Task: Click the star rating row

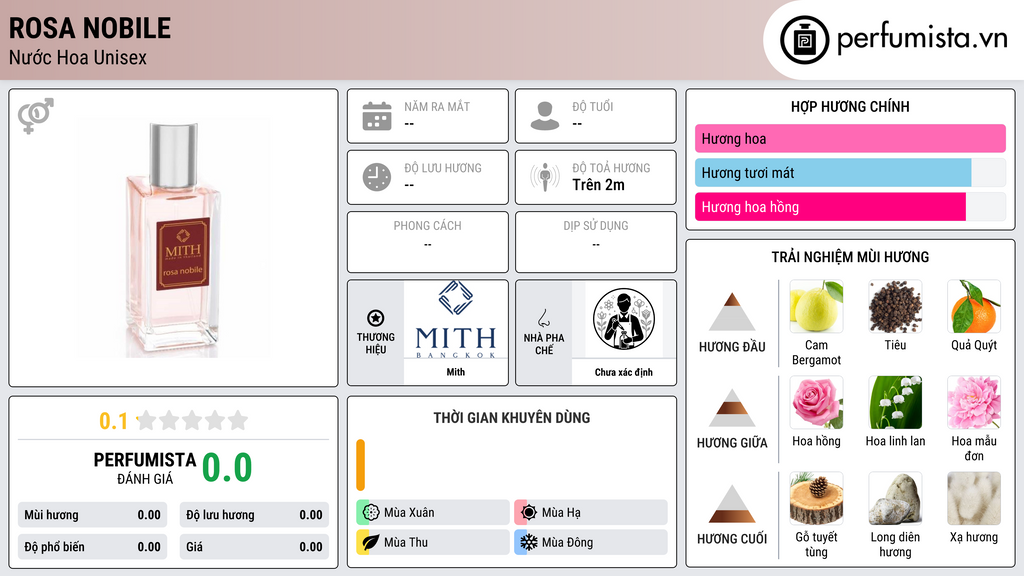Action: (x=192, y=420)
